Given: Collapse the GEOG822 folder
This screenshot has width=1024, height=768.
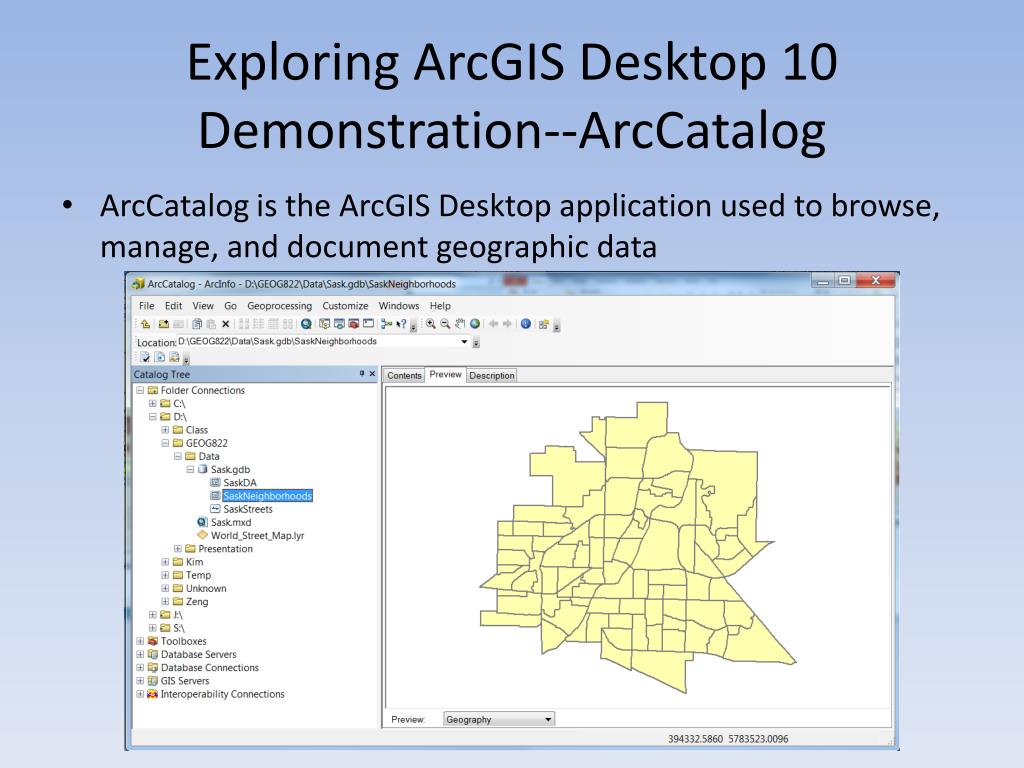Looking at the screenshot, I should point(165,443).
